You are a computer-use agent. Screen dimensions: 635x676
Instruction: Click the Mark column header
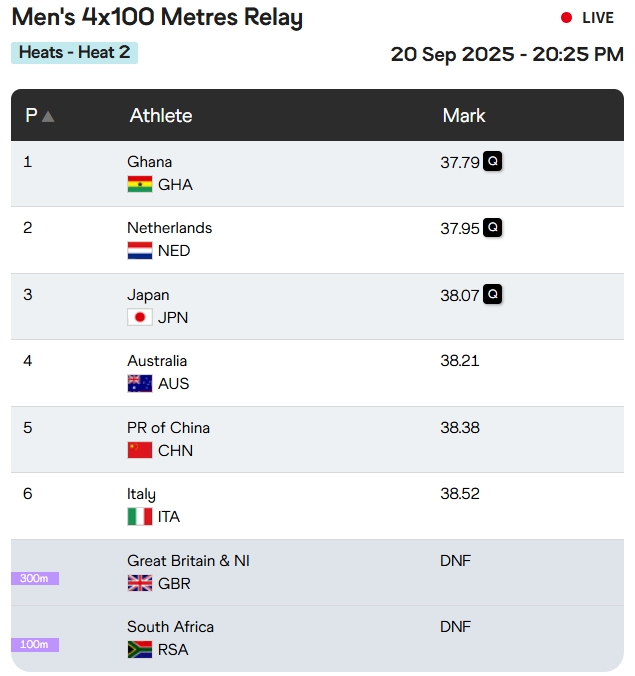pos(464,116)
